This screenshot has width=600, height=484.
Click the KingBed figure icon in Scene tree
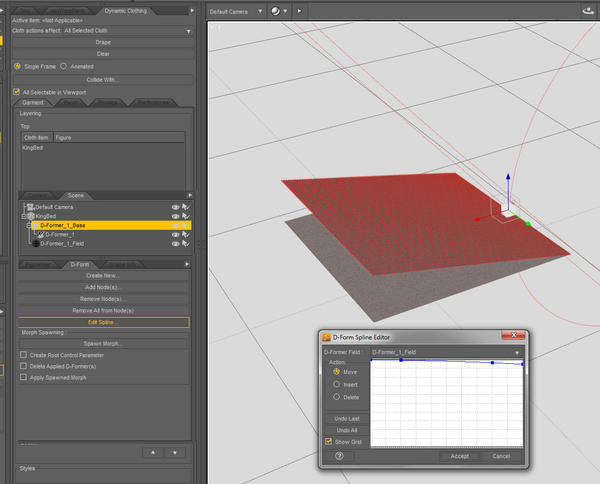tap(31, 216)
